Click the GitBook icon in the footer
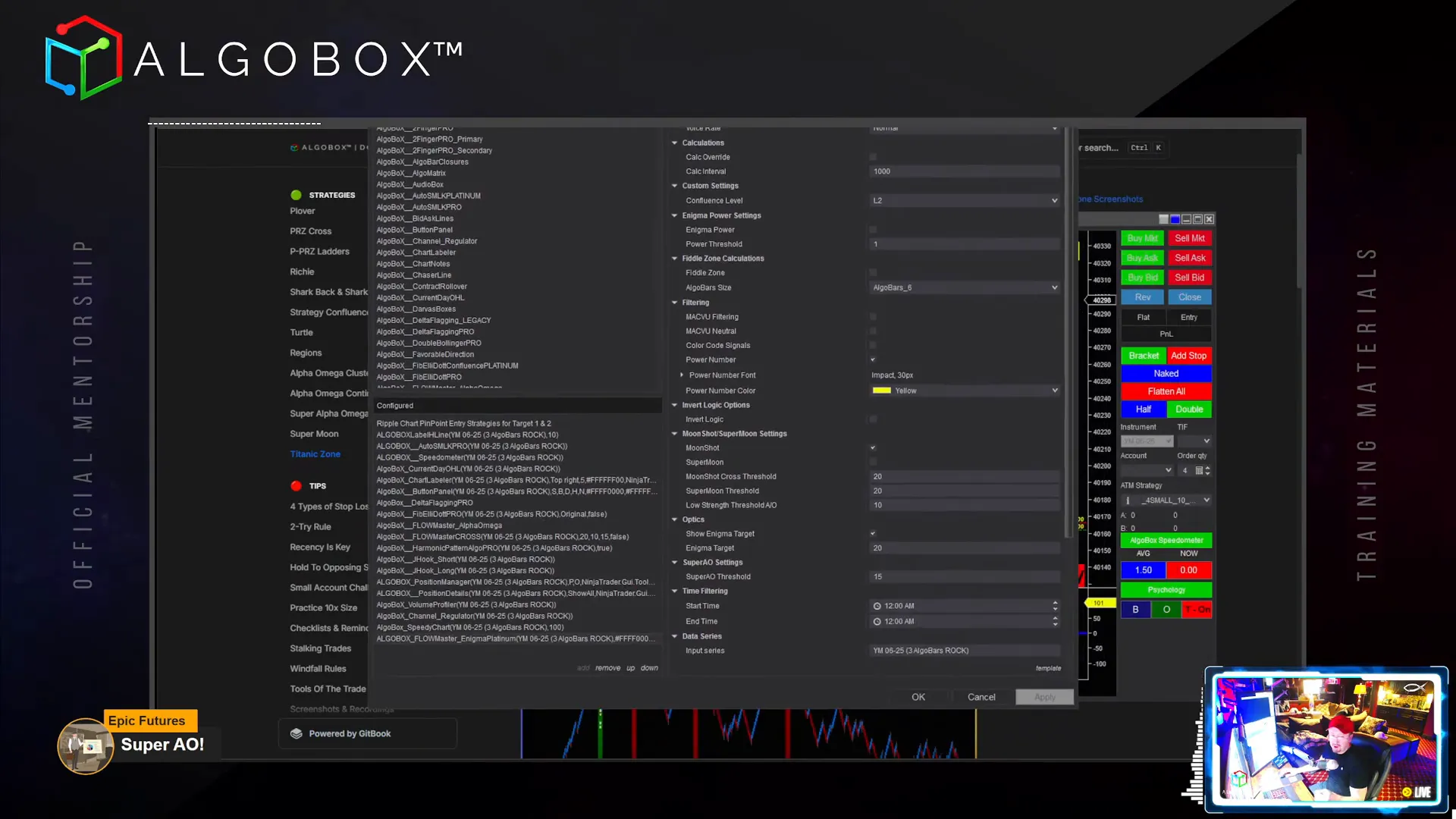This screenshot has width=1456, height=819. (x=297, y=733)
